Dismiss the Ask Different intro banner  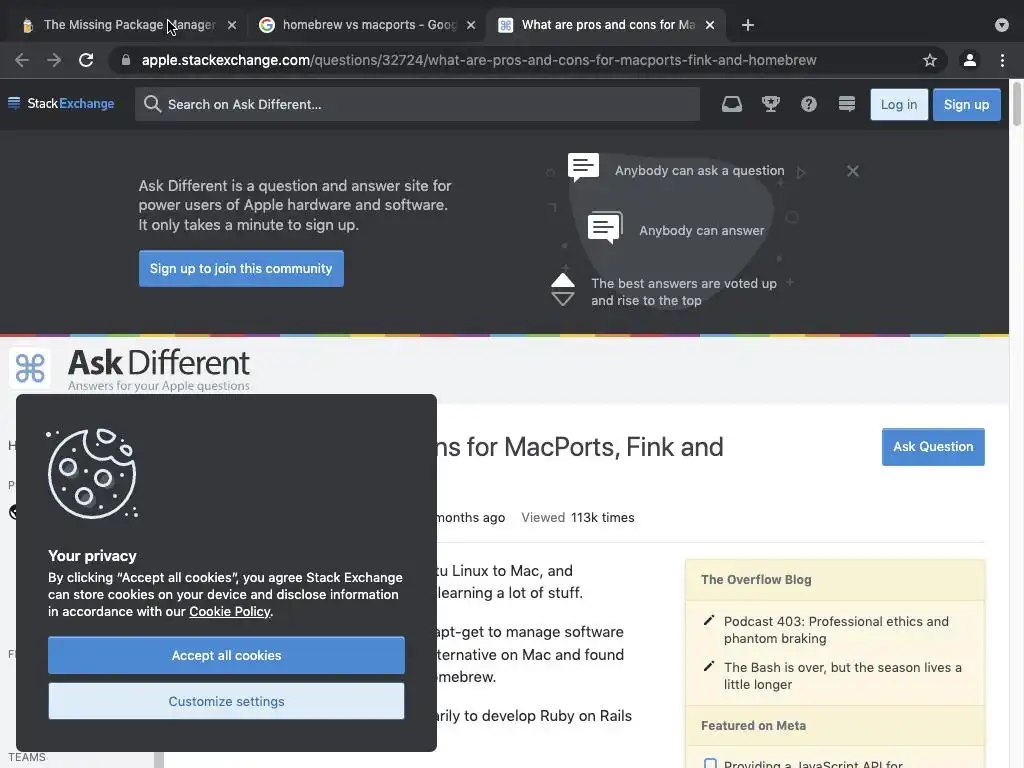(x=852, y=170)
